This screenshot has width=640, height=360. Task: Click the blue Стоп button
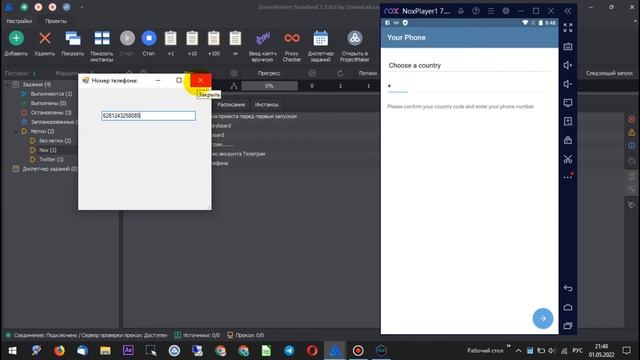(x=149, y=38)
